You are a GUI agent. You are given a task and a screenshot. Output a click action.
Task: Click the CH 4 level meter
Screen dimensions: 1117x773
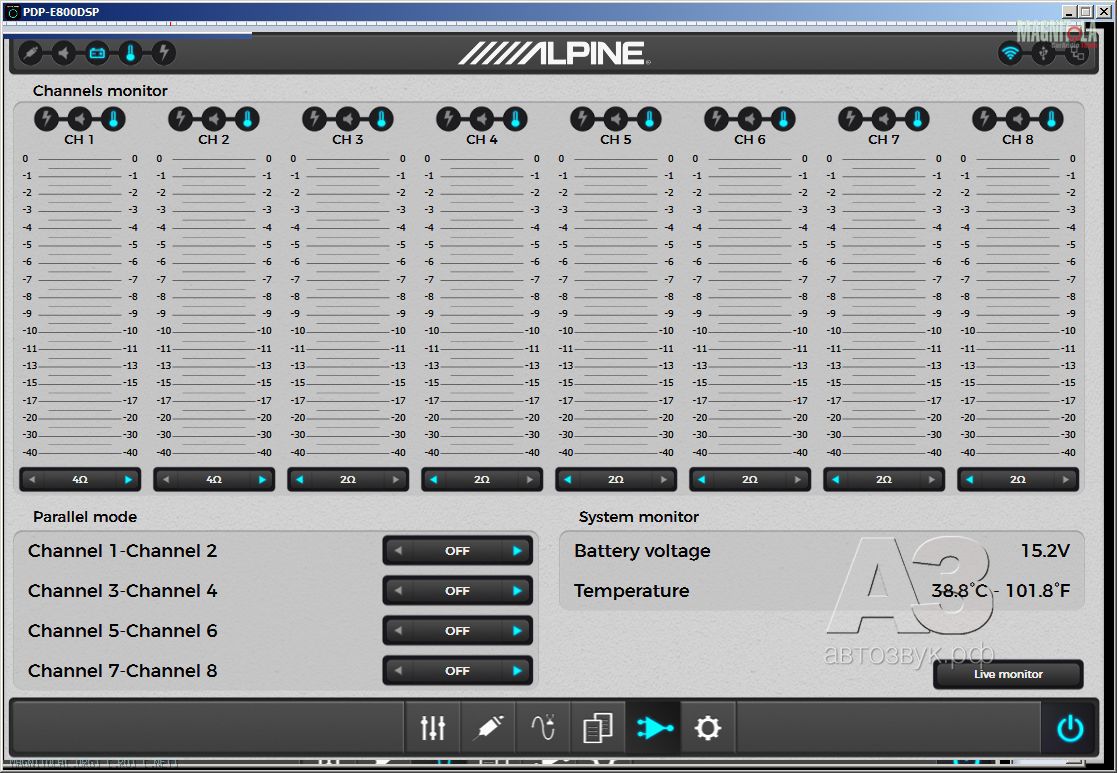pyautogui.click(x=482, y=305)
